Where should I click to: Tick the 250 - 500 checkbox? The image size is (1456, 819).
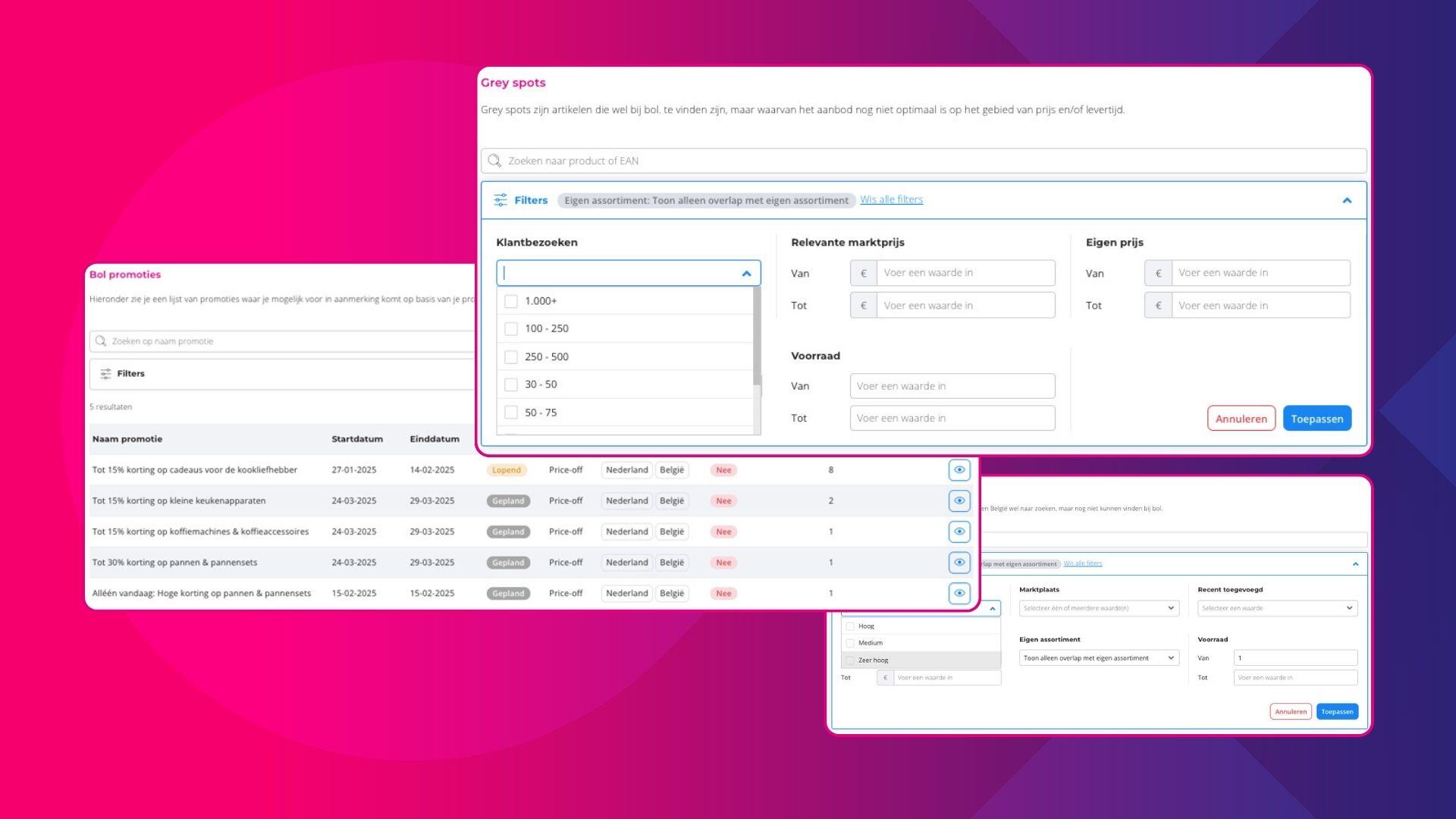pyautogui.click(x=511, y=356)
